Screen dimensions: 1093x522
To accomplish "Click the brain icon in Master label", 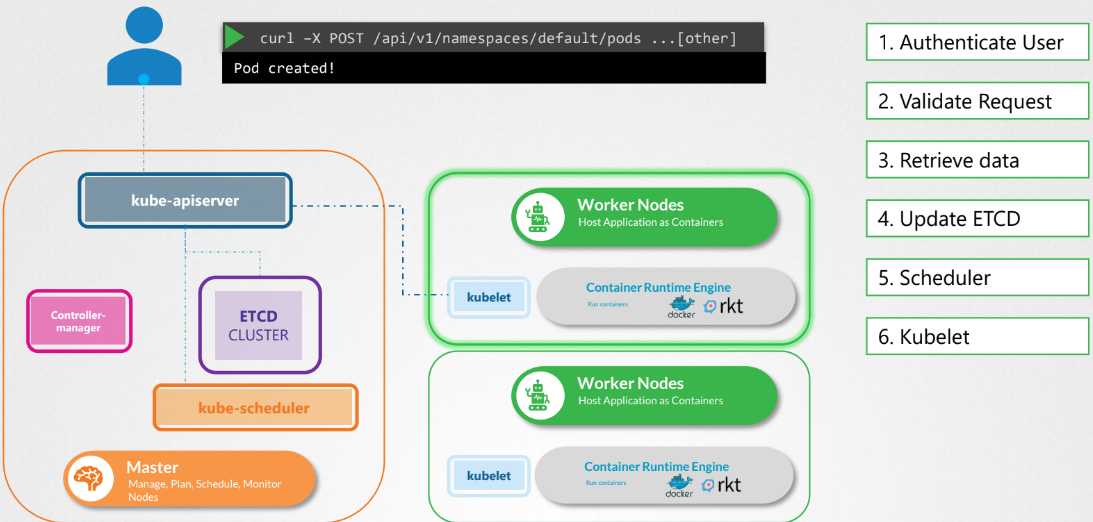I will click(x=92, y=476).
